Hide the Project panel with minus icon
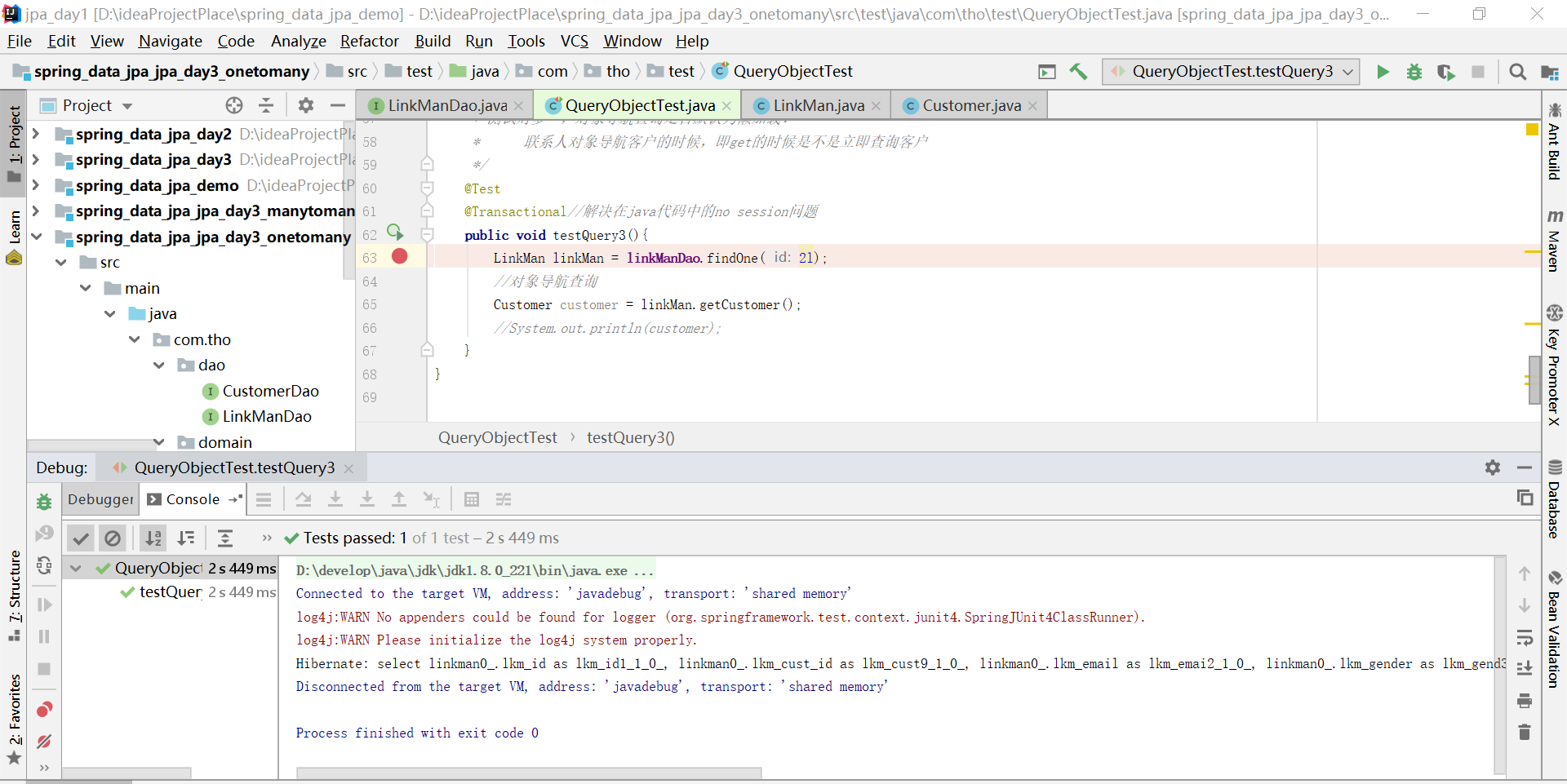 (x=337, y=105)
